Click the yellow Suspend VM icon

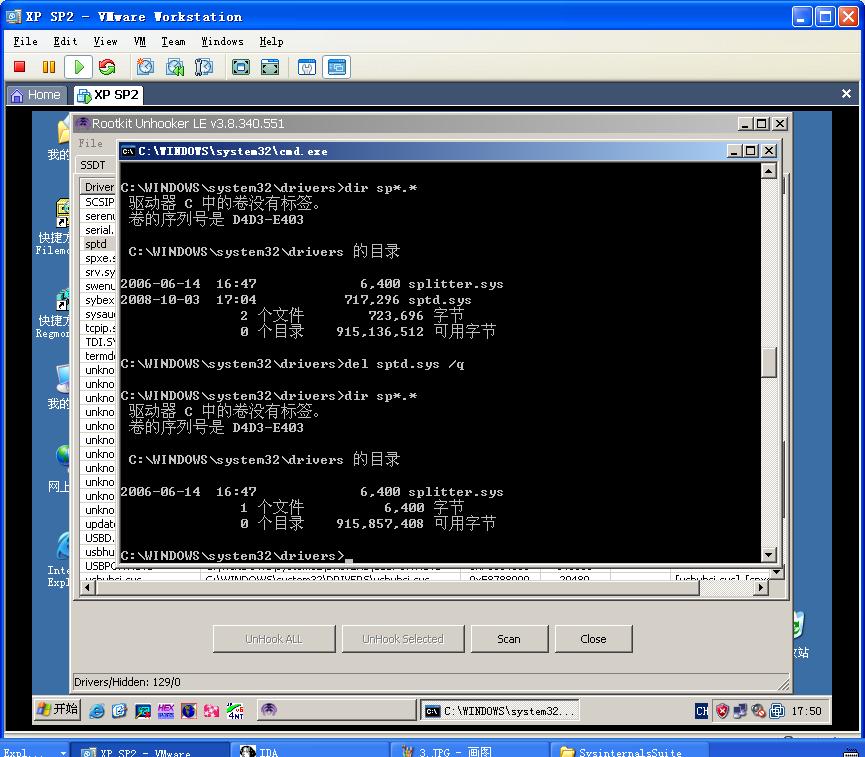click(49, 67)
